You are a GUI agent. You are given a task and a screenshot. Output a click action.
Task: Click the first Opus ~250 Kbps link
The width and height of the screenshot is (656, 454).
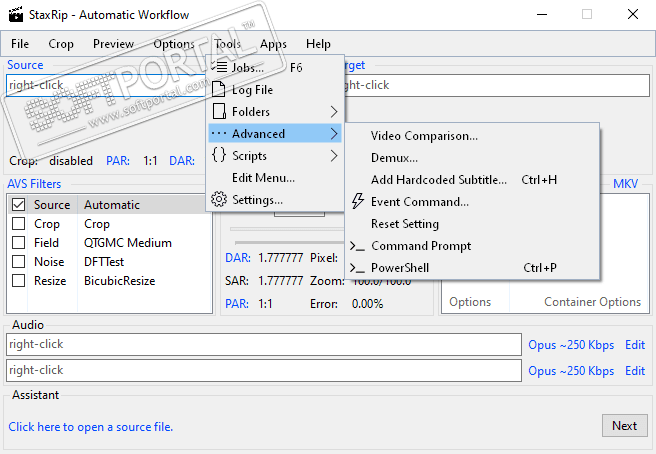571,345
